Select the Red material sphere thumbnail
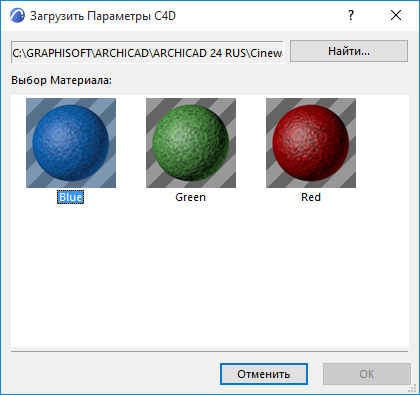 tap(311, 143)
